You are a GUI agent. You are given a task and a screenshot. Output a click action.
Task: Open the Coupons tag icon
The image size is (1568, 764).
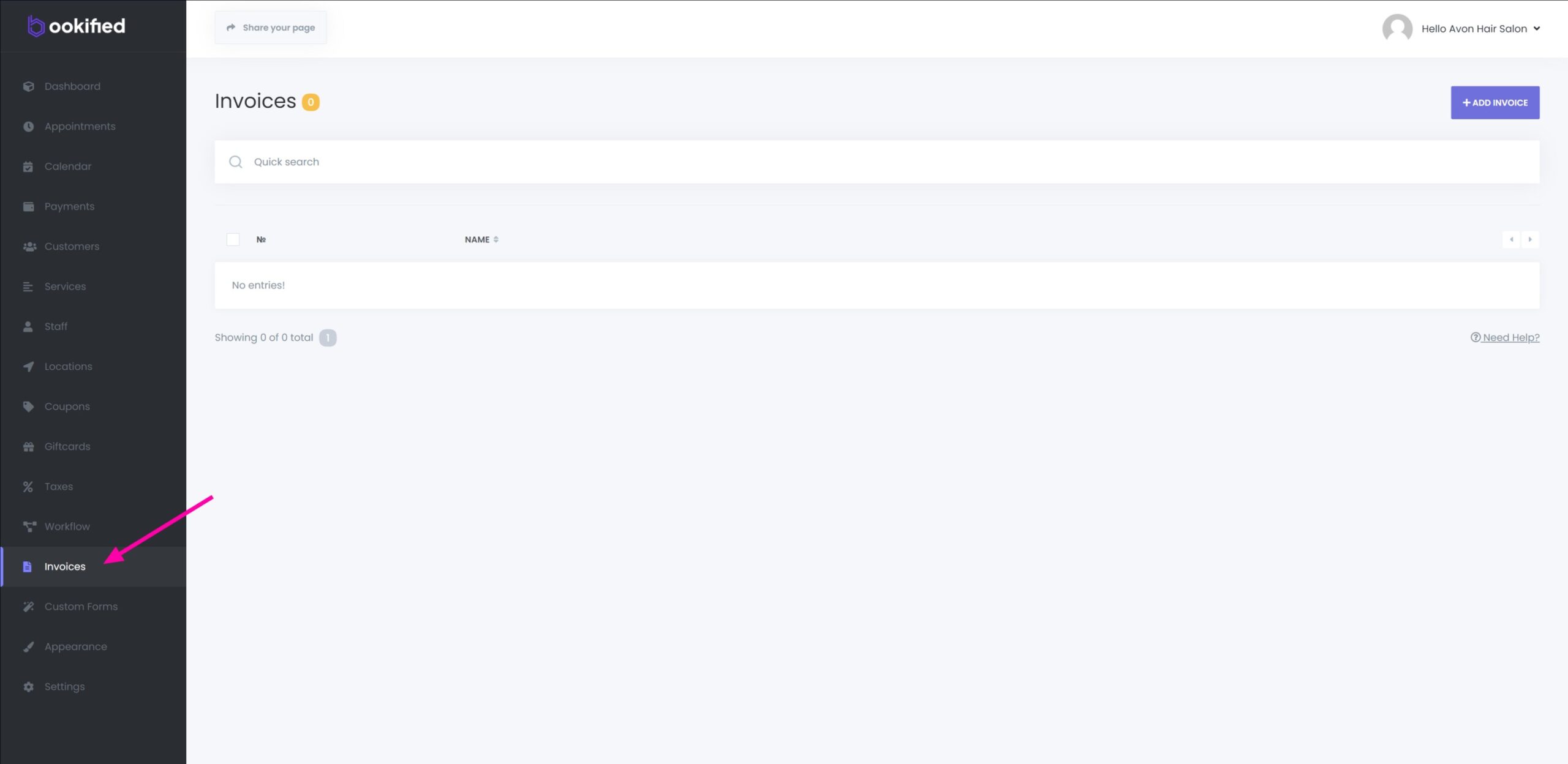(28, 406)
